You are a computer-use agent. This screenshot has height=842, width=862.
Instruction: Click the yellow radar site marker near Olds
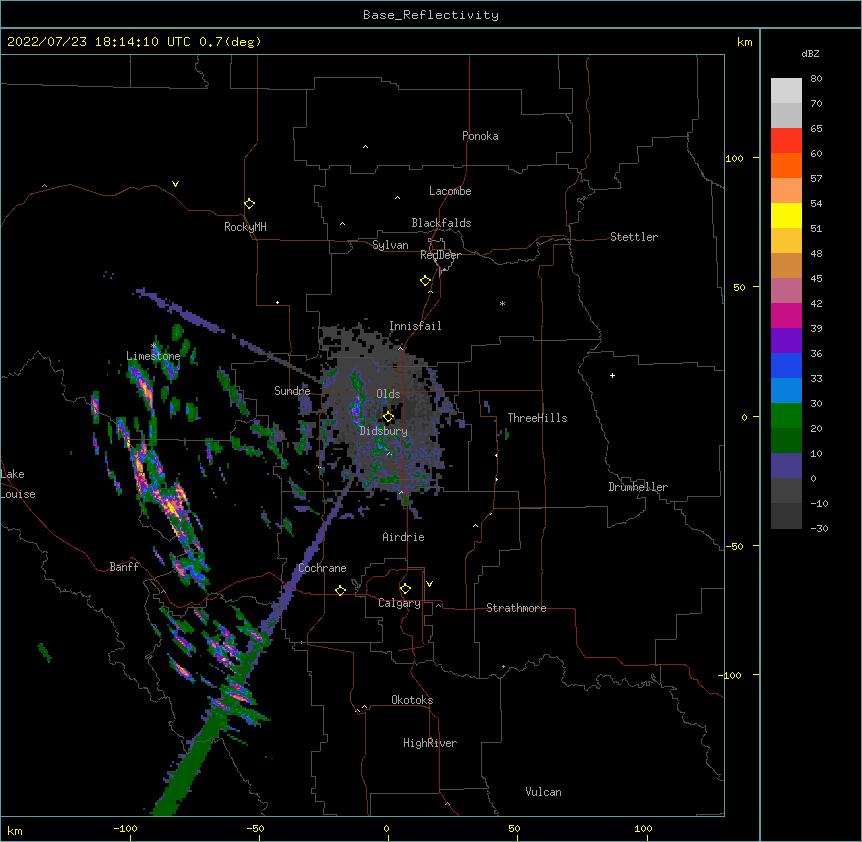coord(388,417)
